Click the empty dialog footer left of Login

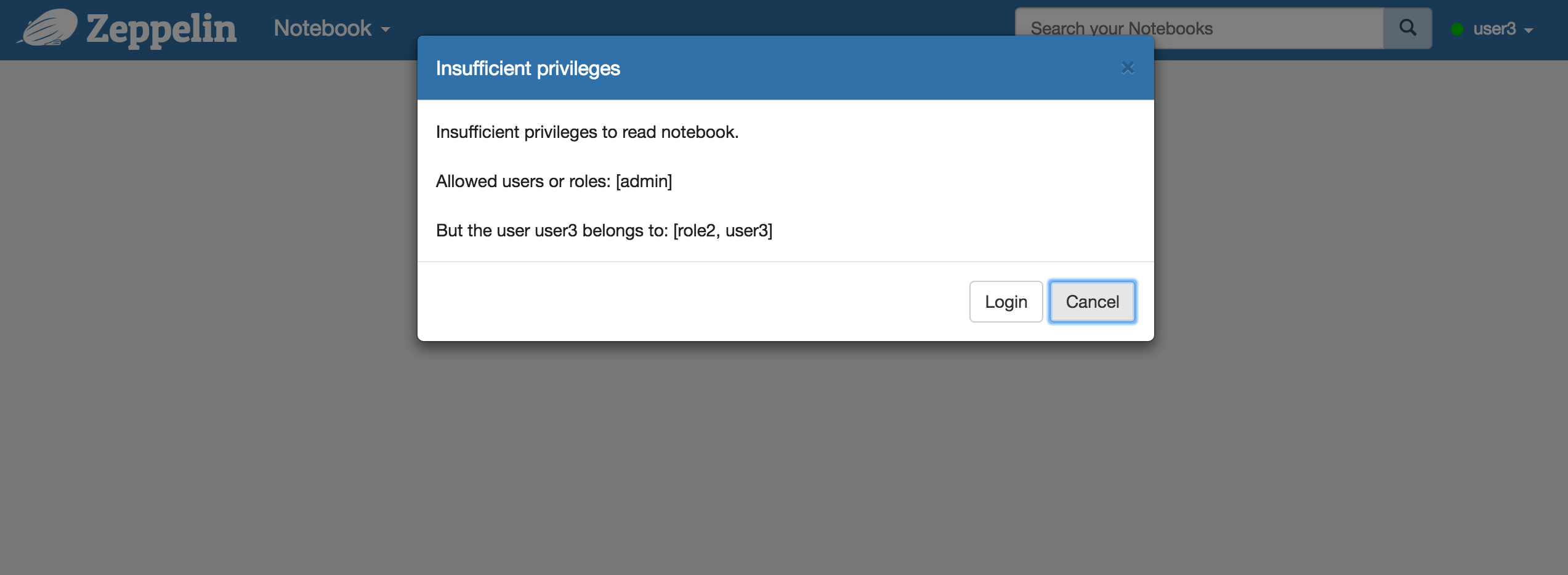677,302
